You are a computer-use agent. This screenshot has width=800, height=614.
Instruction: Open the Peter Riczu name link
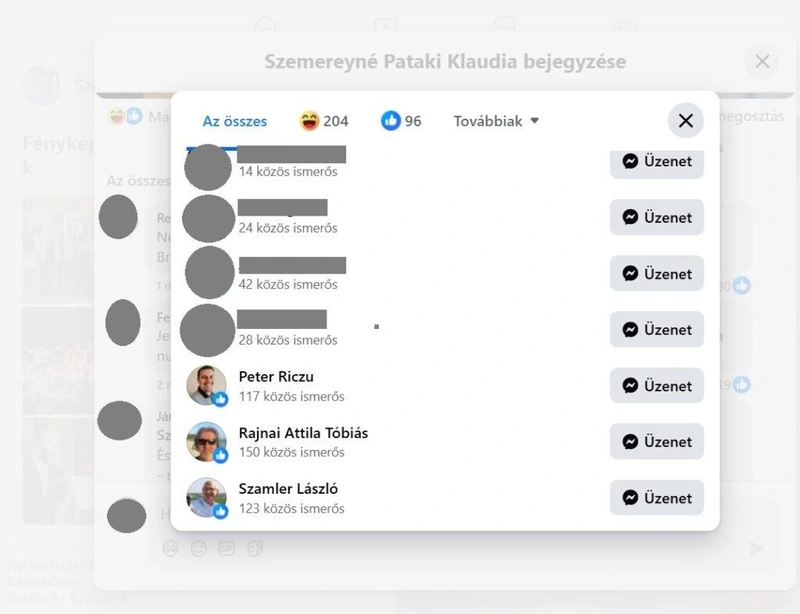[276, 377]
